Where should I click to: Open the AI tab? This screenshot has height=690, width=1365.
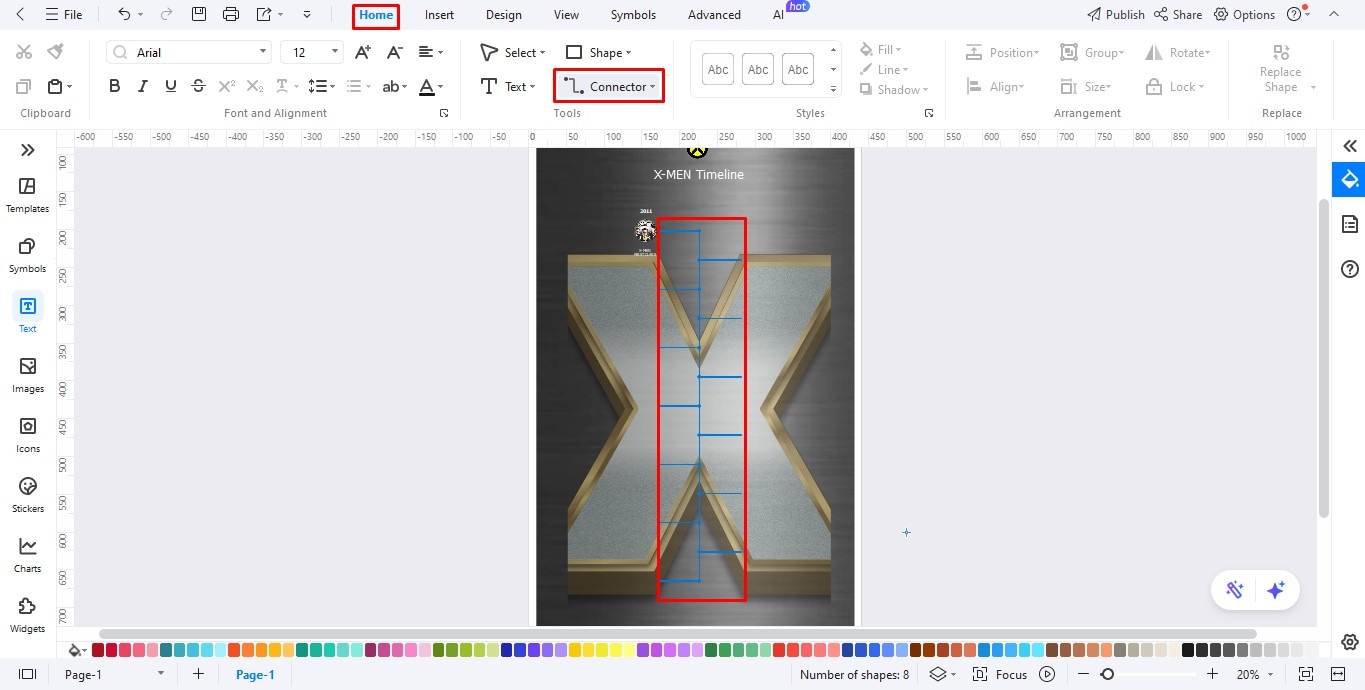[778, 15]
